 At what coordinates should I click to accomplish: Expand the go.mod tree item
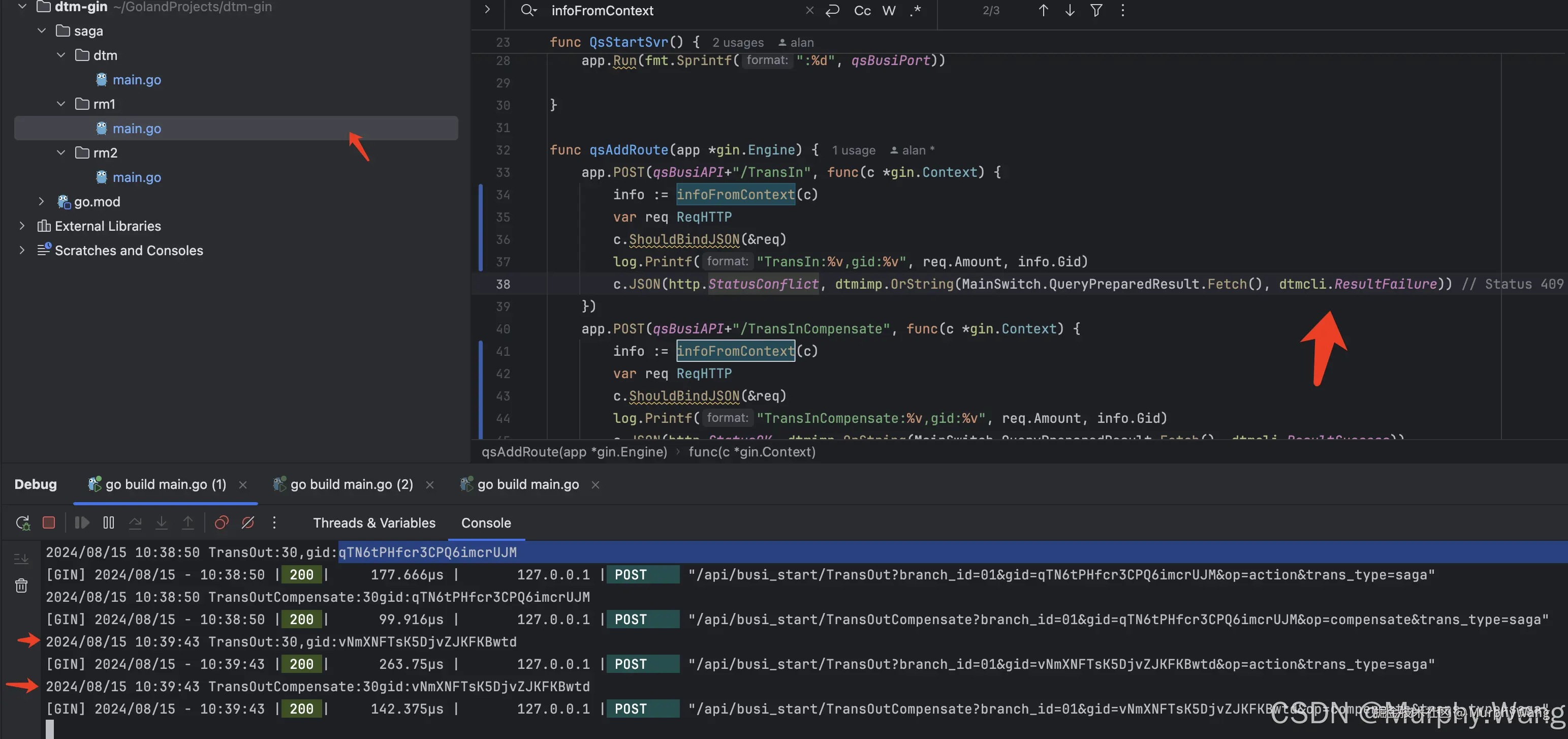(x=41, y=201)
